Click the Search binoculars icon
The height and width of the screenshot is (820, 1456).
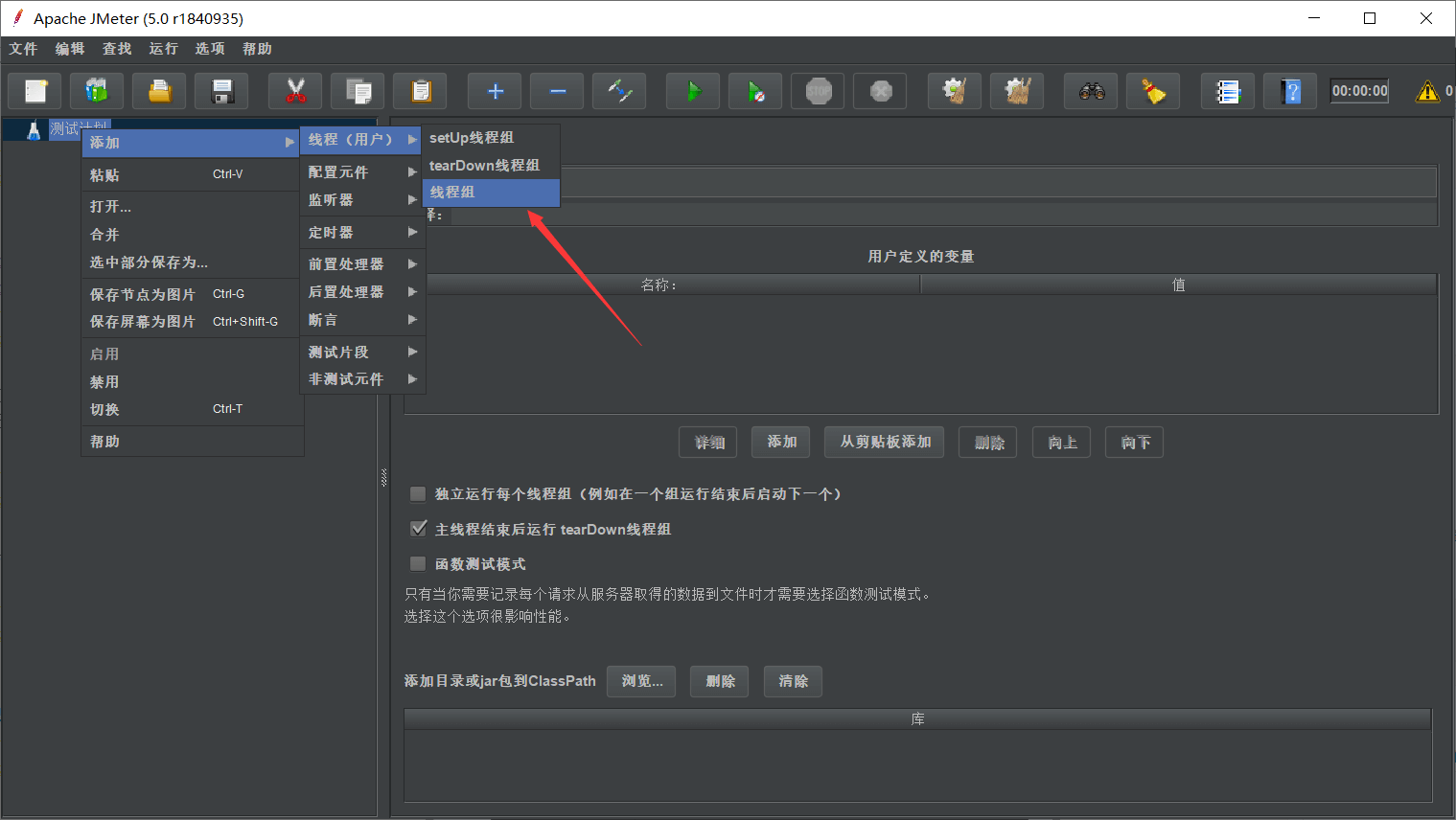1091,91
